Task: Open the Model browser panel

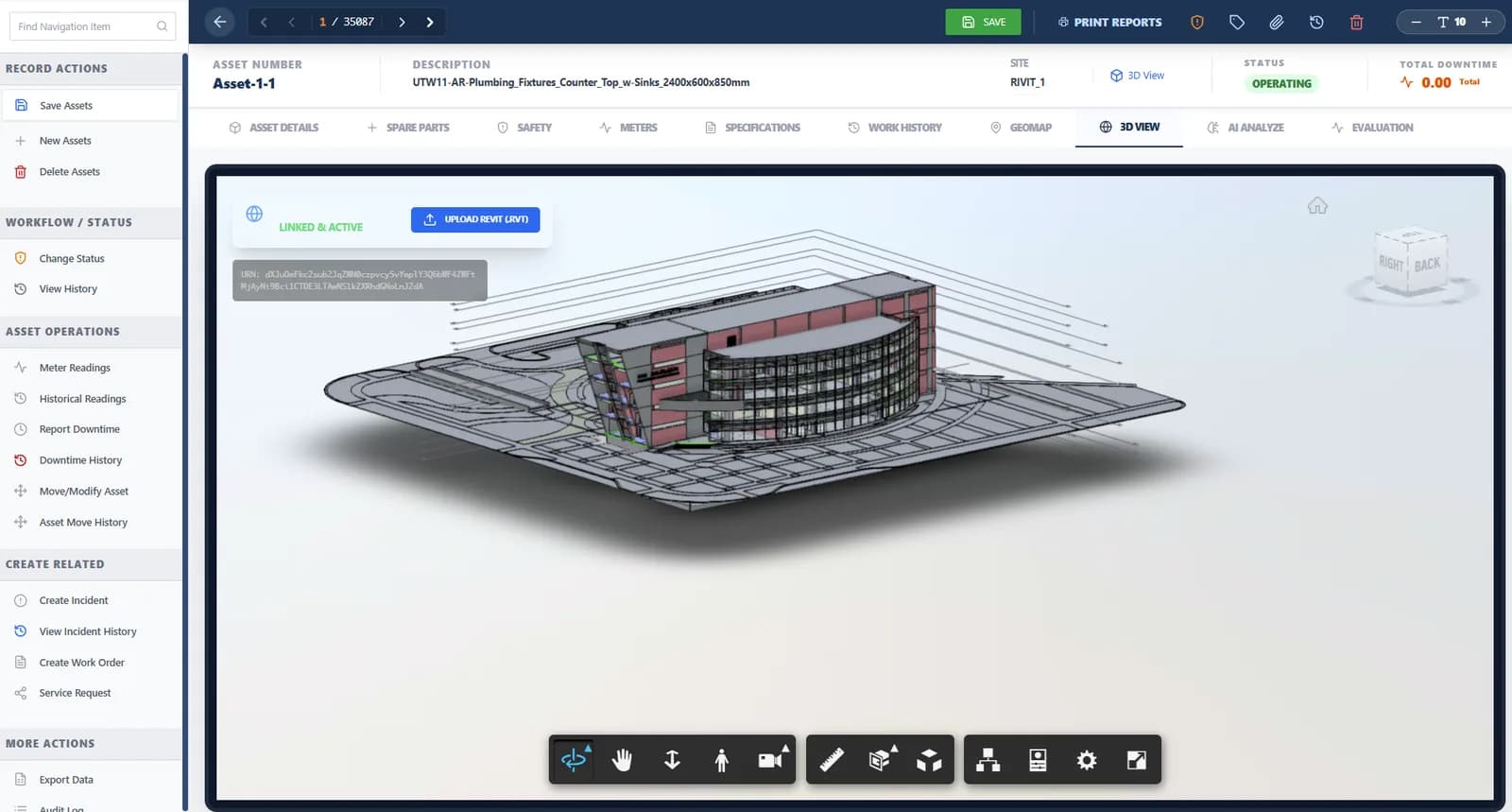Action: click(x=988, y=760)
